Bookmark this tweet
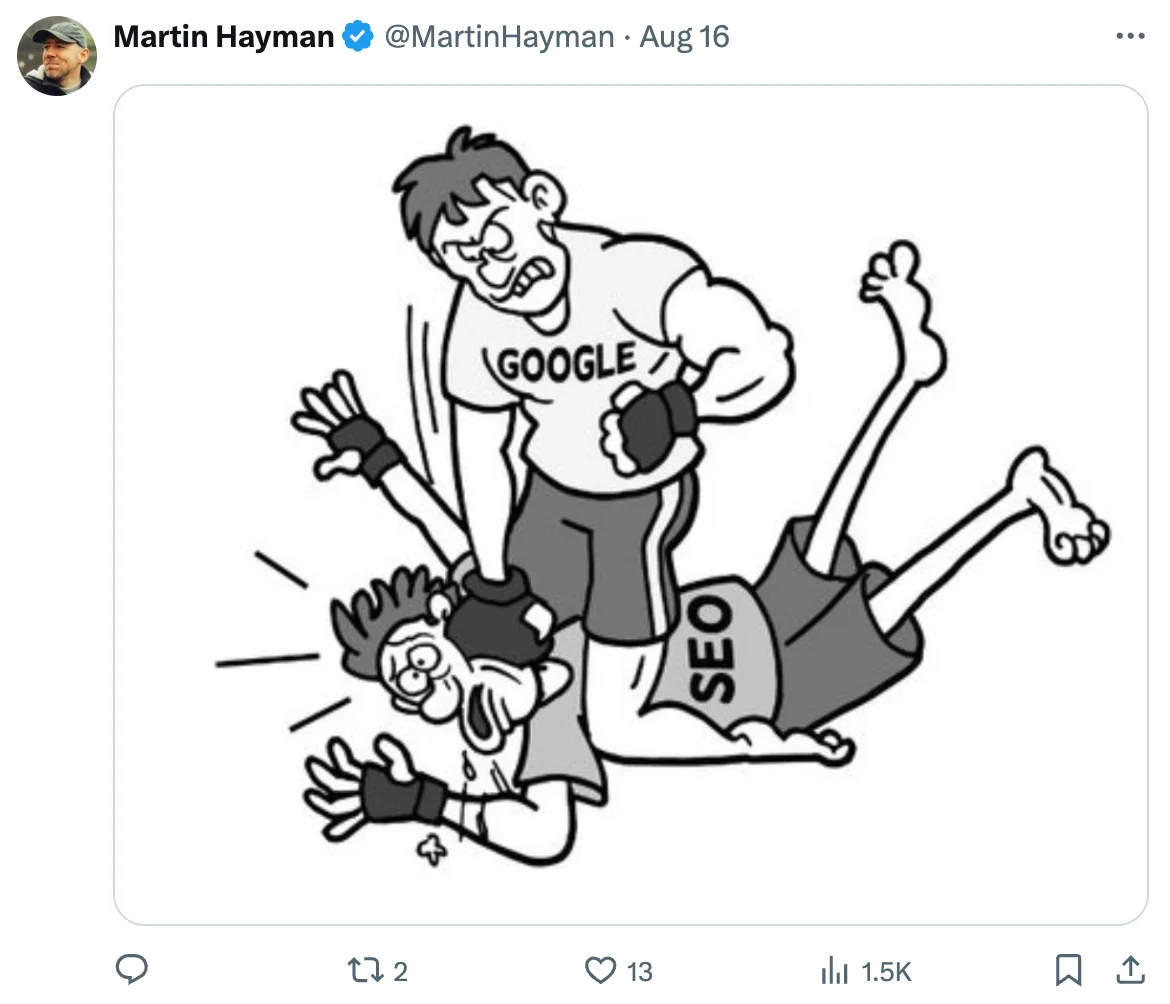The height and width of the screenshot is (1004, 1170). 1068,970
